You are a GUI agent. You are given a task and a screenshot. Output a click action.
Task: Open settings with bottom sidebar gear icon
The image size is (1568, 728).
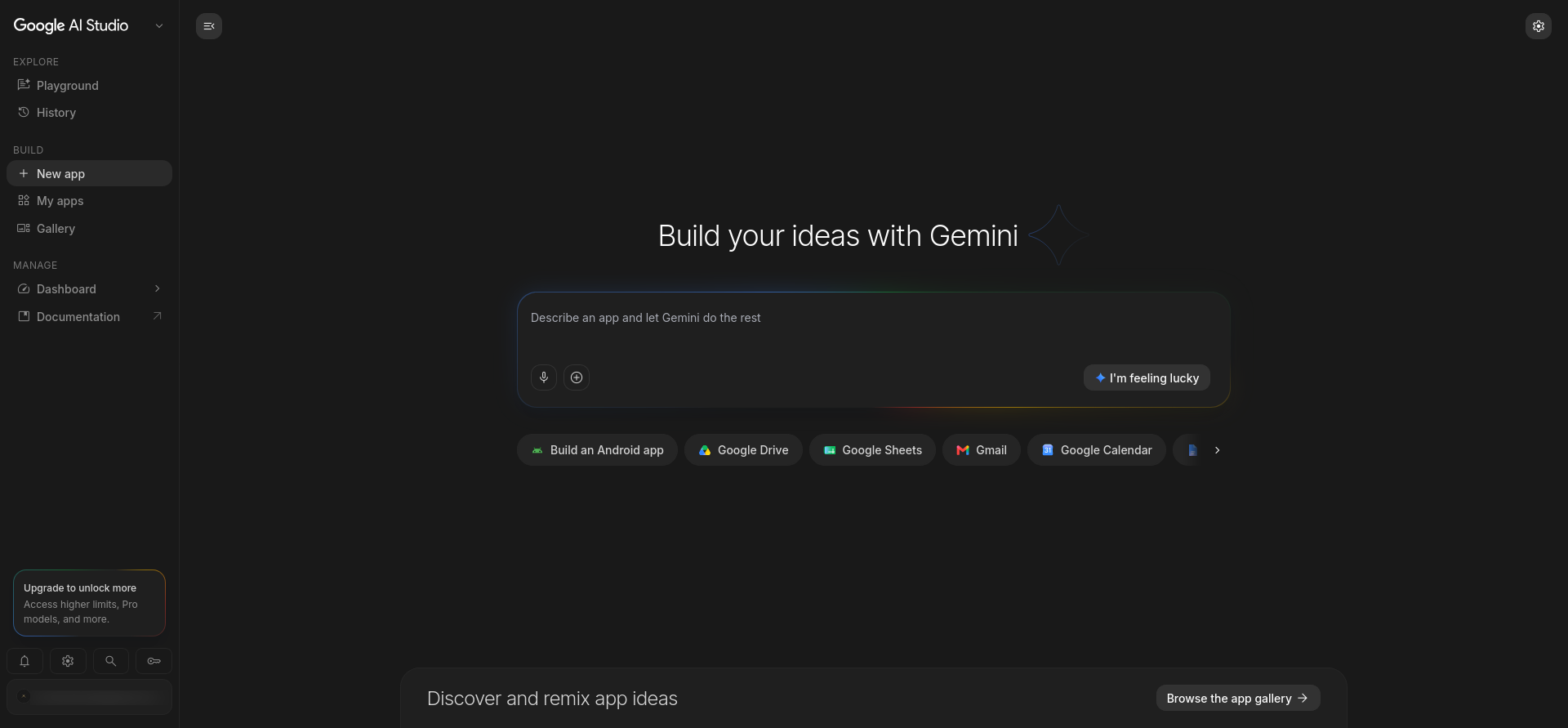[x=68, y=661]
